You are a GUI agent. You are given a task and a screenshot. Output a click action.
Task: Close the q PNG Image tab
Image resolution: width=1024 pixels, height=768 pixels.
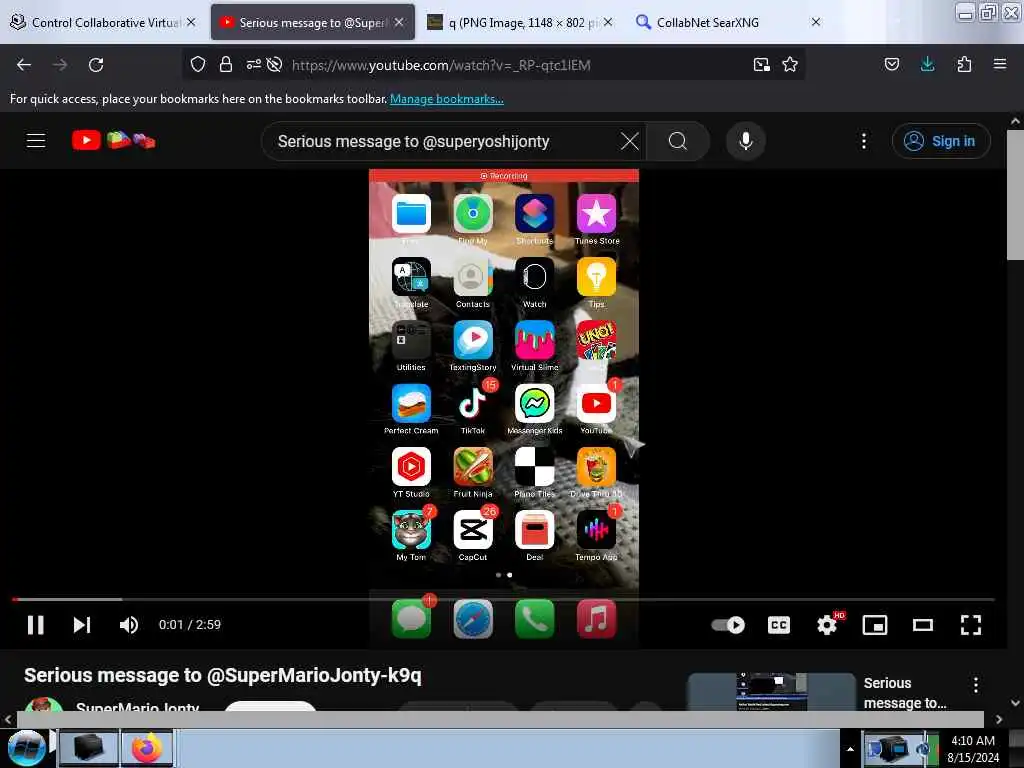pyautogui.click(x=608, y=22)
